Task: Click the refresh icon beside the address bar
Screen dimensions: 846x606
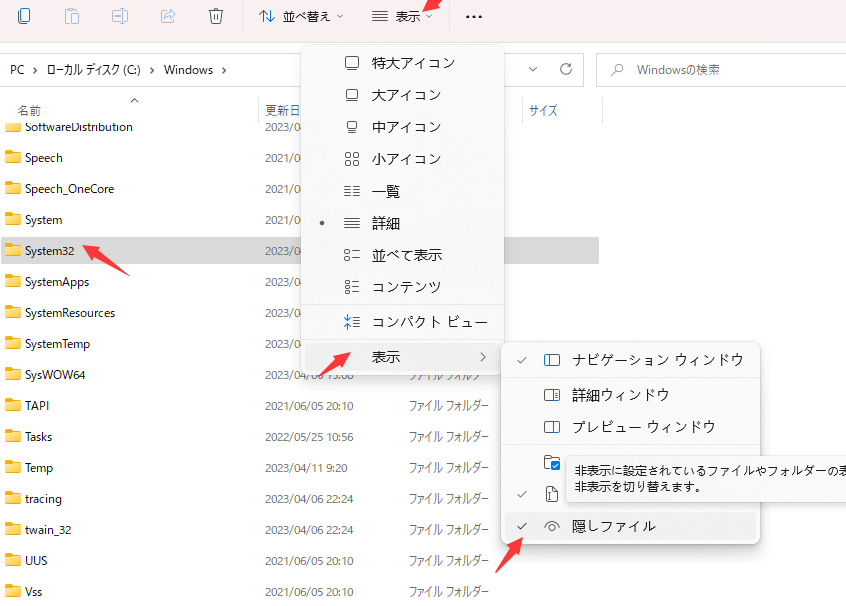Action: tap(566, 70)
